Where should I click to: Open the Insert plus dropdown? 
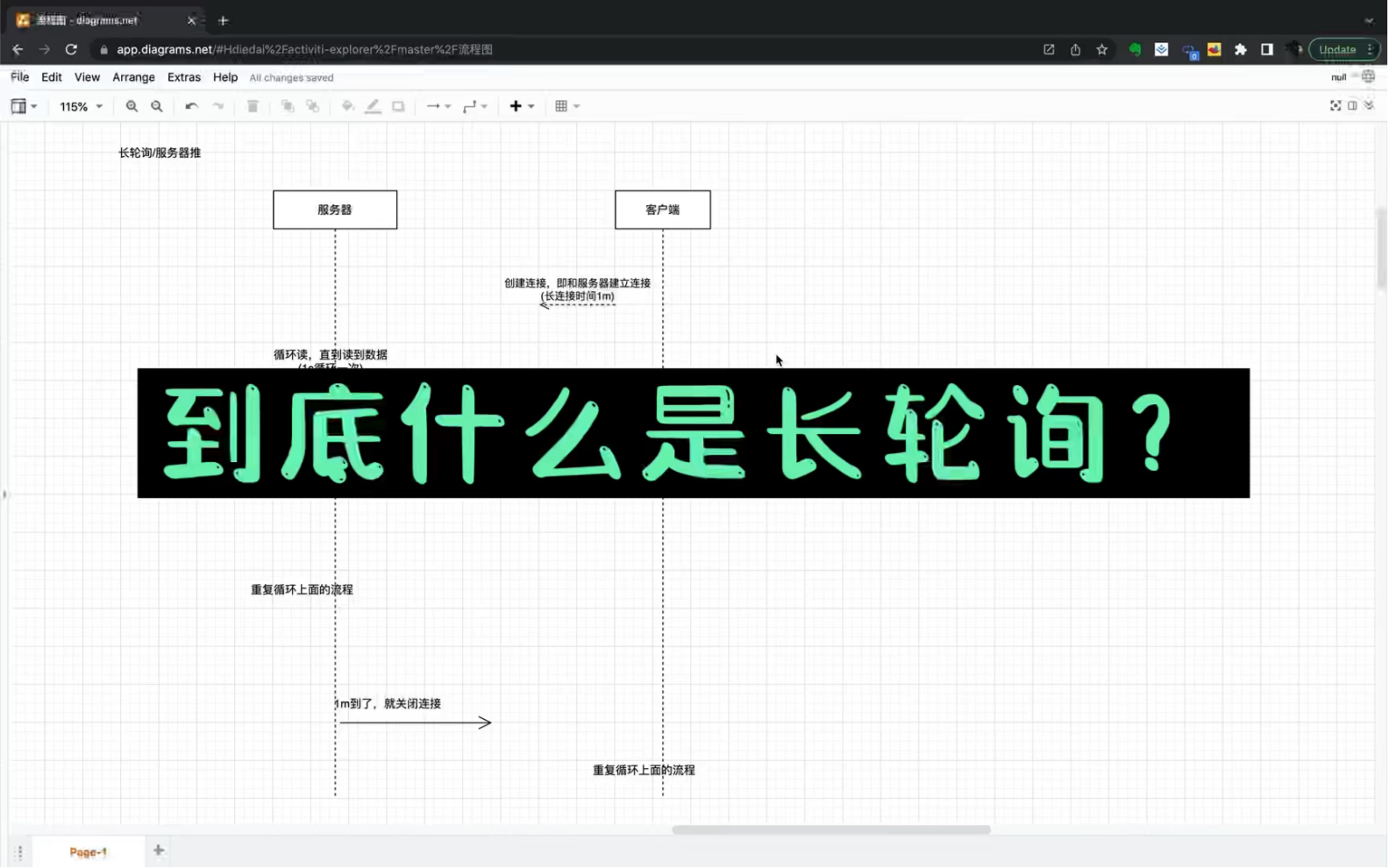point(522,106)
